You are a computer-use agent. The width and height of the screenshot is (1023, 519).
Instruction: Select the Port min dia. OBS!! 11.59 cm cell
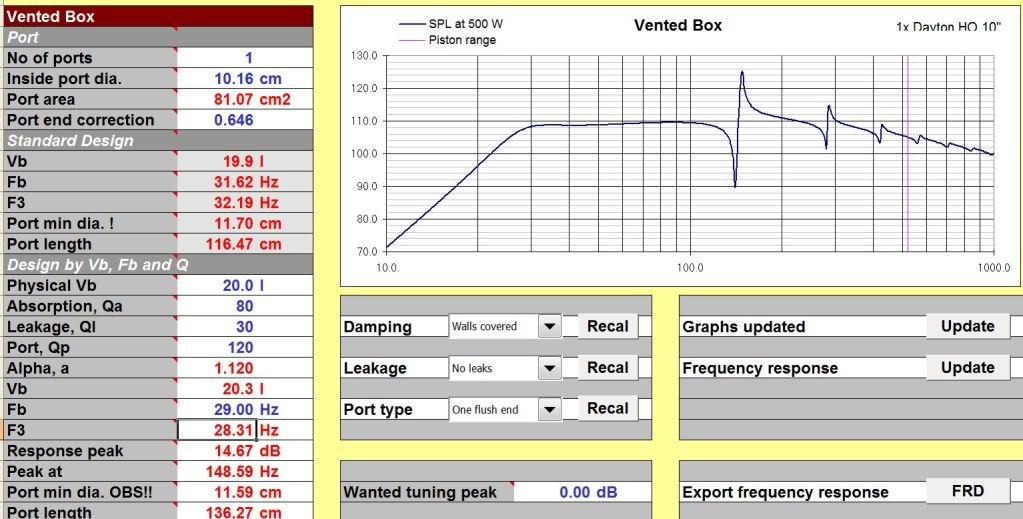click(245, 492)
